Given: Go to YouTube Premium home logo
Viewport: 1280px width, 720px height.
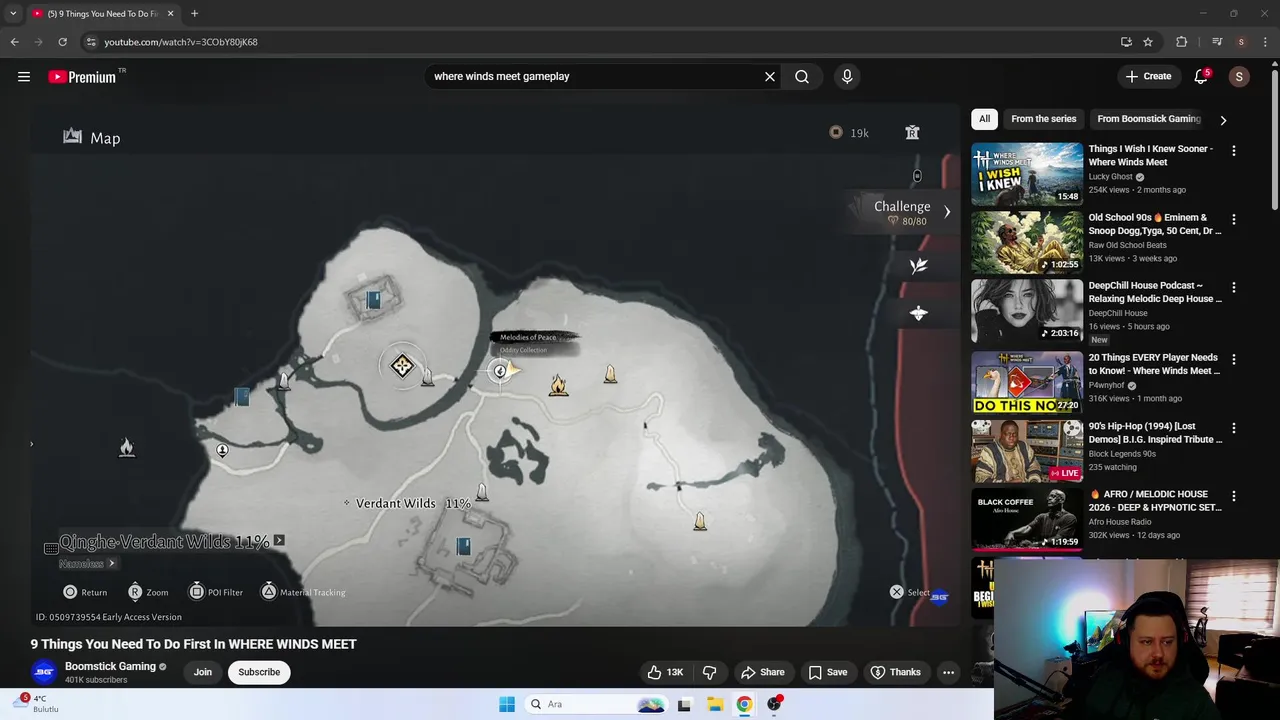Looking at the screenshot, I should (x=82, y=77).
